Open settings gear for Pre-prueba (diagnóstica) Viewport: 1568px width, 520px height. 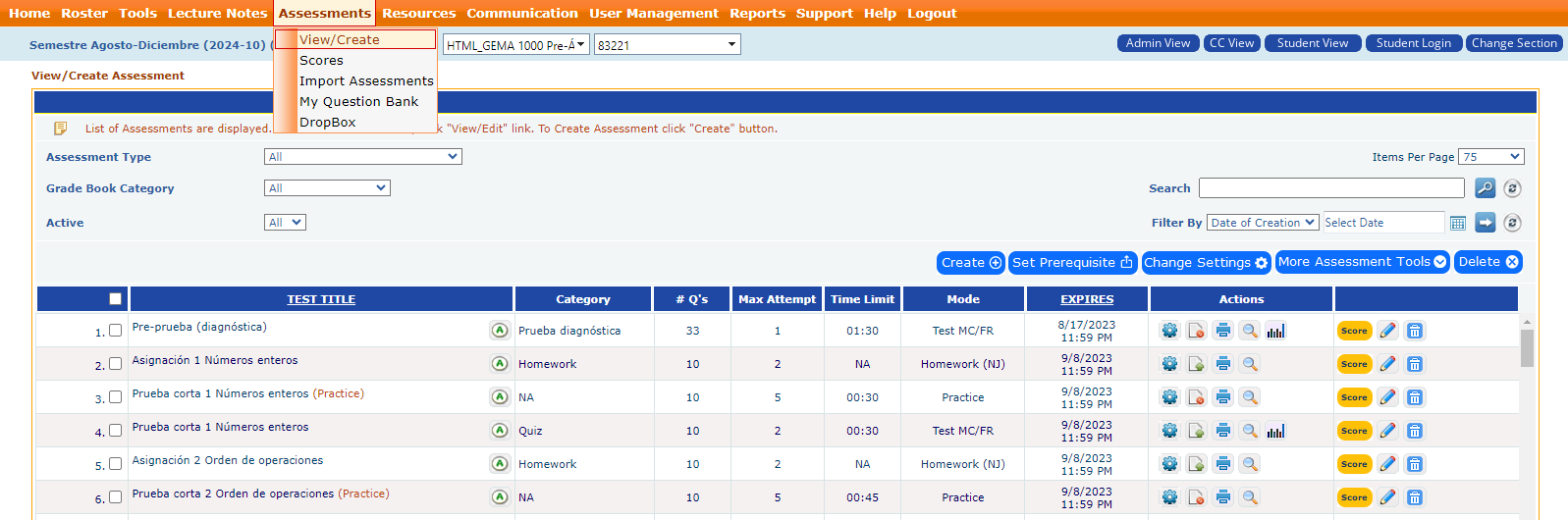coord(1169,331)
